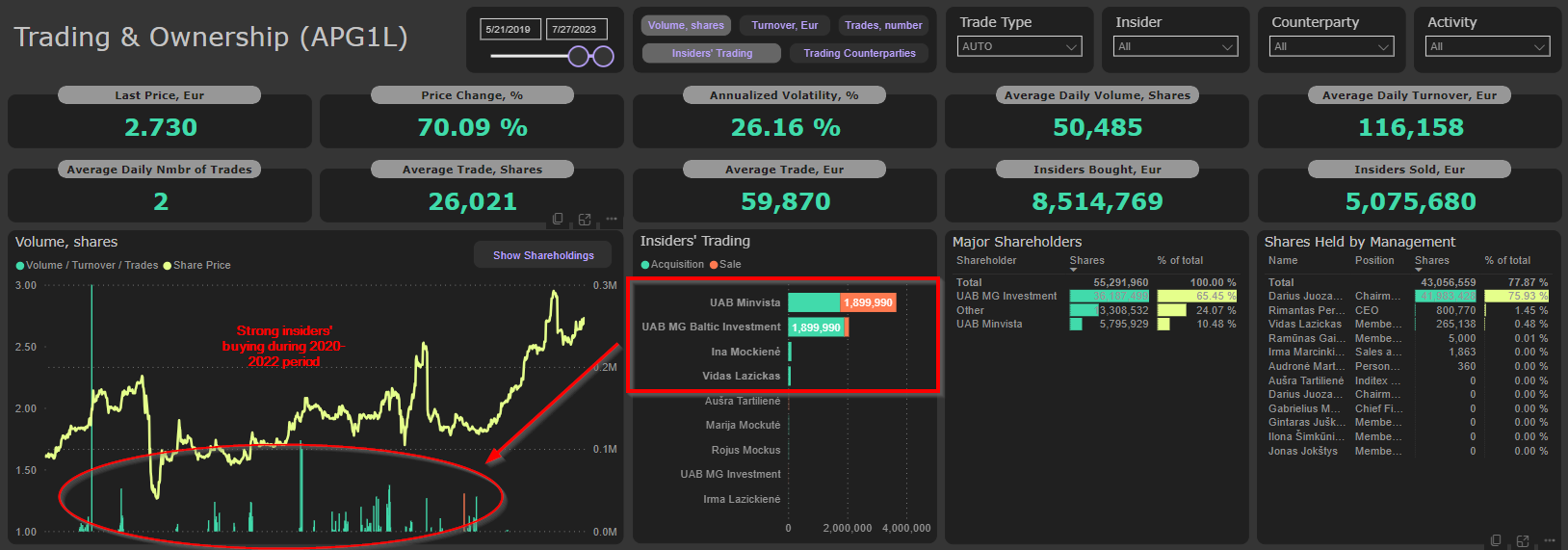The image size is (1568, 550).
Task: Expand the Insider filter dropdown
Action: click(x=1175, y=46)
